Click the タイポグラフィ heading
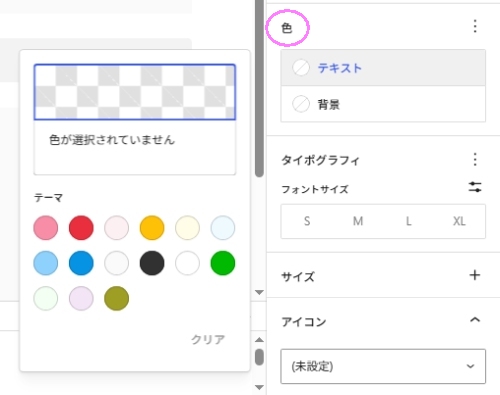 point(320,160)
